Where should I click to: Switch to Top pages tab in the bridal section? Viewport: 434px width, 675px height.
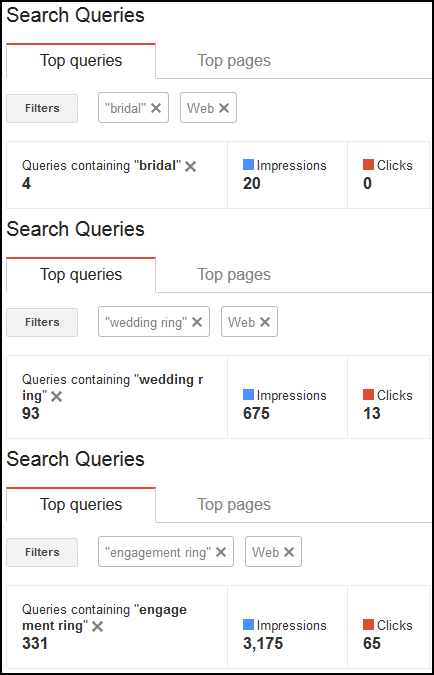(234, 60)
